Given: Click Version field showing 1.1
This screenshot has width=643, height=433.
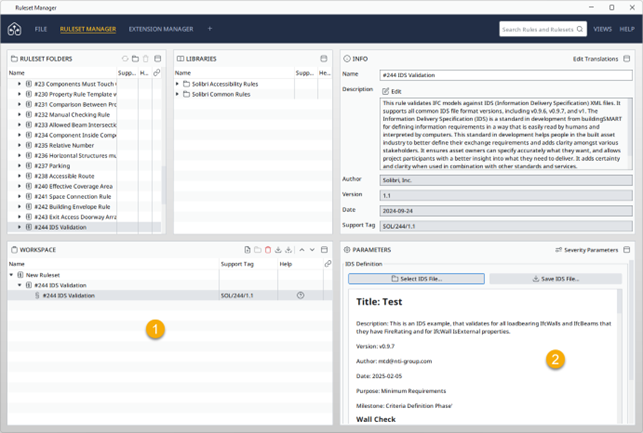Looking at the screenshot, I should click(506, 195).
